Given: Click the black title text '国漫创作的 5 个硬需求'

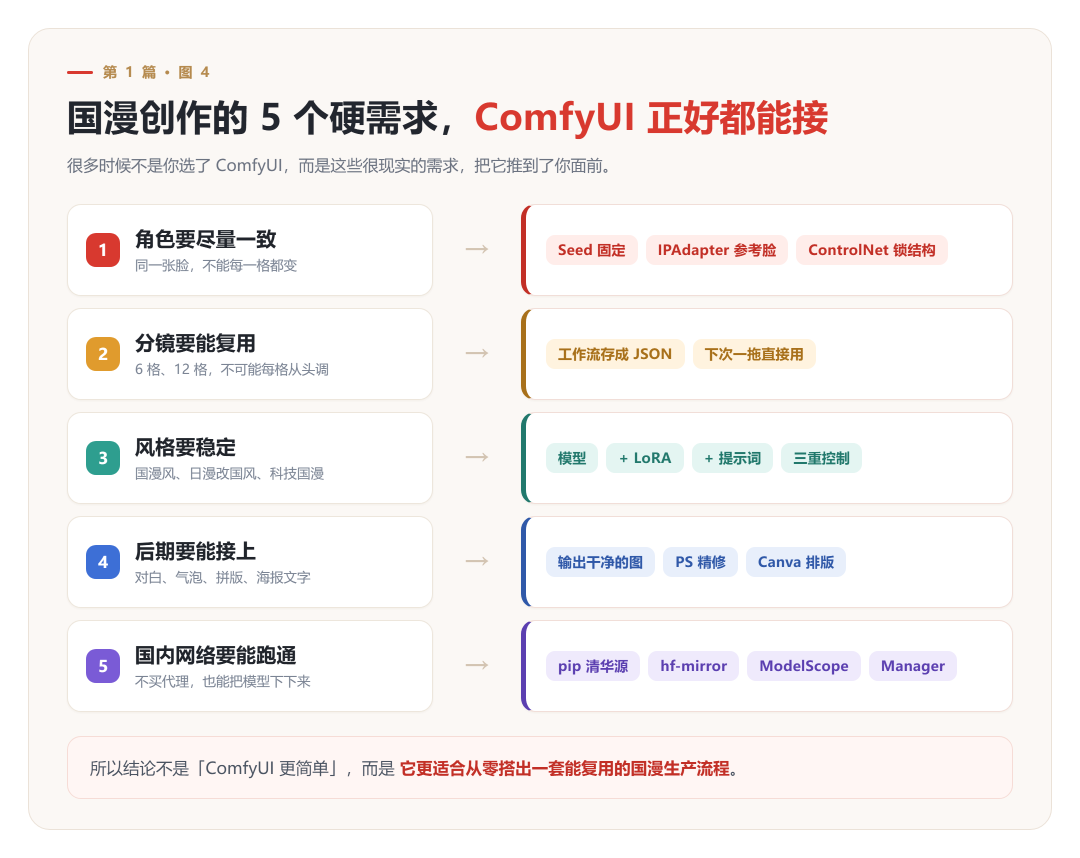Looking at the screenshot, I should pyautogui.click(x=253, y=117).
